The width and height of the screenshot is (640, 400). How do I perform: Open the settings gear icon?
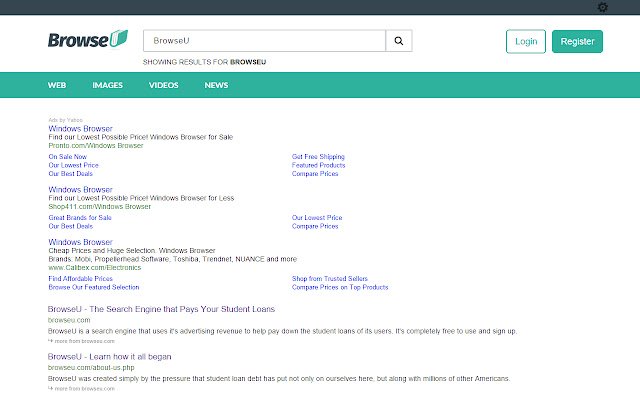[602, 7]
